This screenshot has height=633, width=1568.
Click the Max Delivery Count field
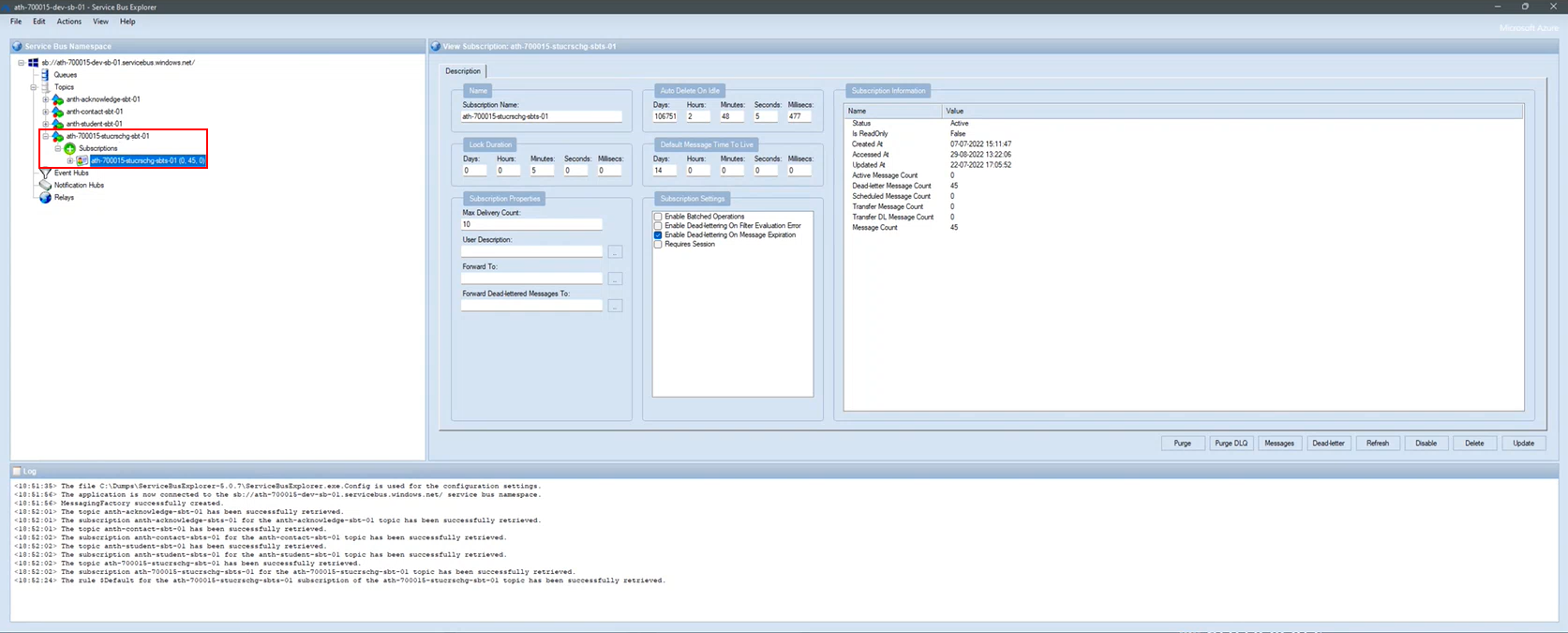click(531, 225)
